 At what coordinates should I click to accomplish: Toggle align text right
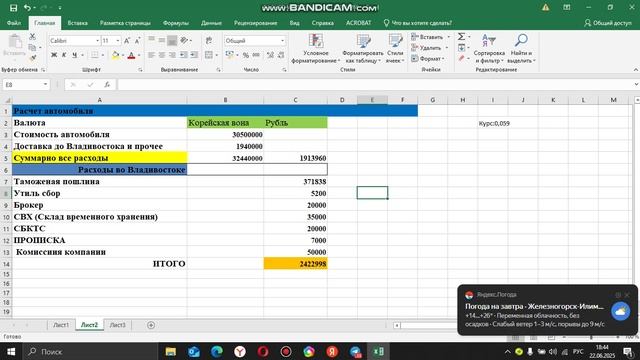pos(172,55)
